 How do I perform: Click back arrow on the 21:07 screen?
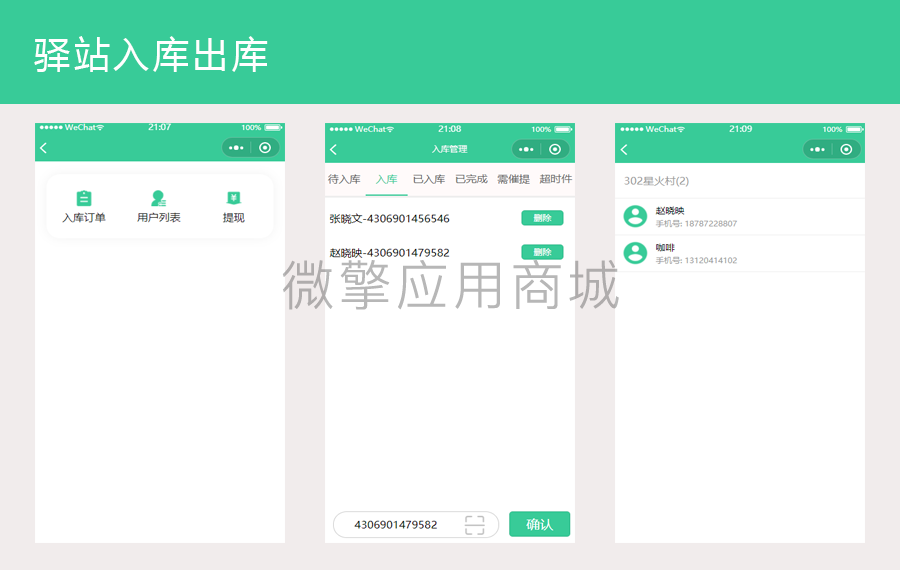pos(44,148)
